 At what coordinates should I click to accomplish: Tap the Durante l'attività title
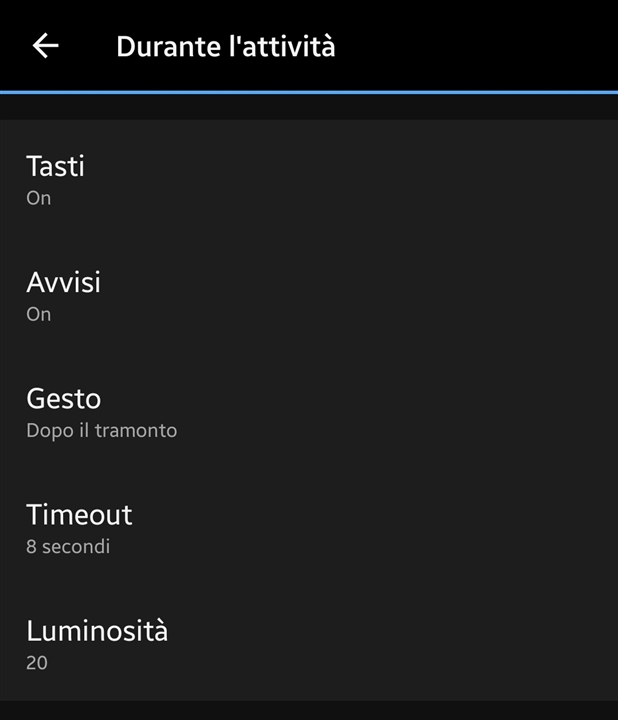click(225, 46)
